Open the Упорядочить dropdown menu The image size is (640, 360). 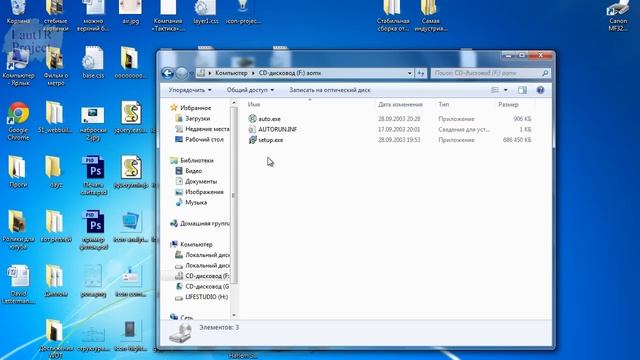pyautogui.click(x=190, y=90)
